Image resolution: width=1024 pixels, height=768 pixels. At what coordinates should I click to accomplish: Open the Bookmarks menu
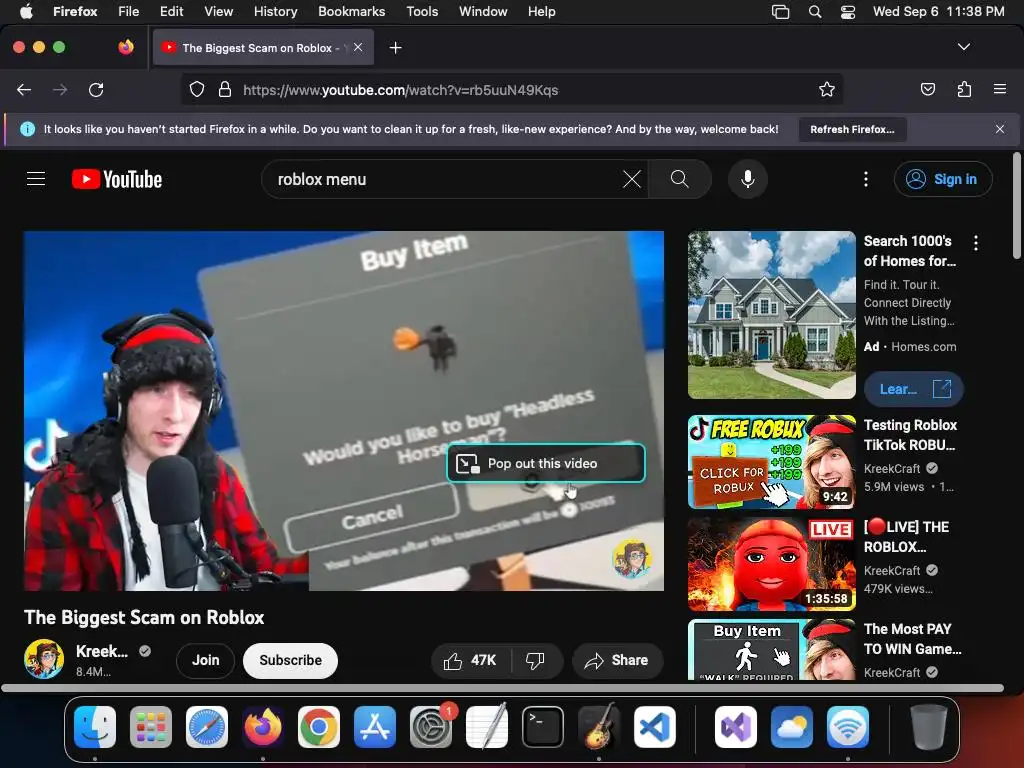point(351,12)
